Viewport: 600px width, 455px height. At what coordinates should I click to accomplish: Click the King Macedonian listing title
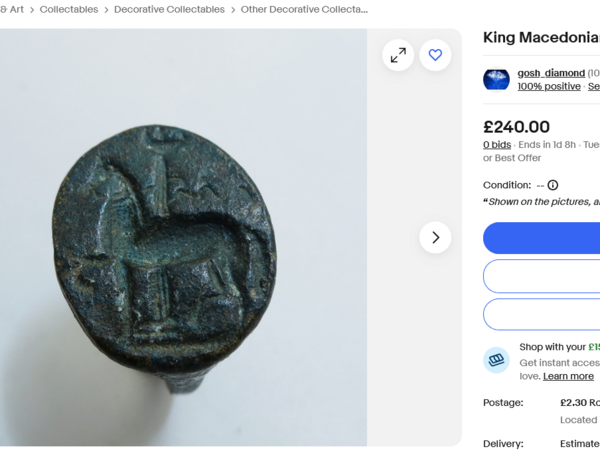(541, 38)
